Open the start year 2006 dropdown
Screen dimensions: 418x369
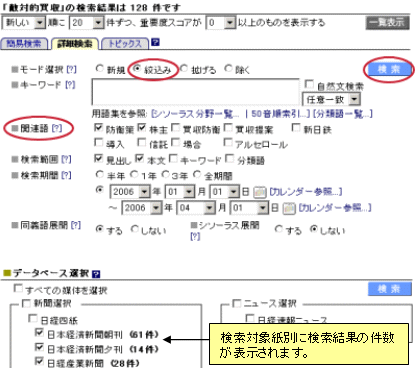(130, 192)
